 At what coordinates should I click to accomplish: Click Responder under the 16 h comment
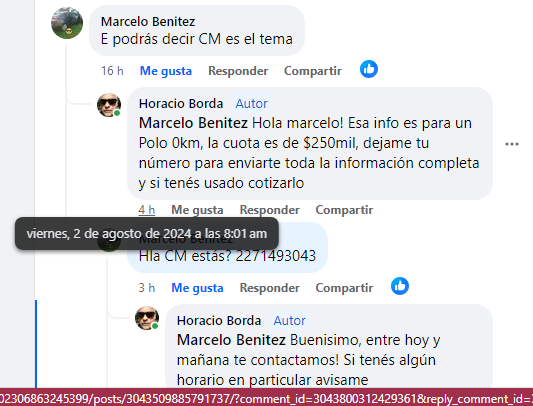[x=238, y=71]
